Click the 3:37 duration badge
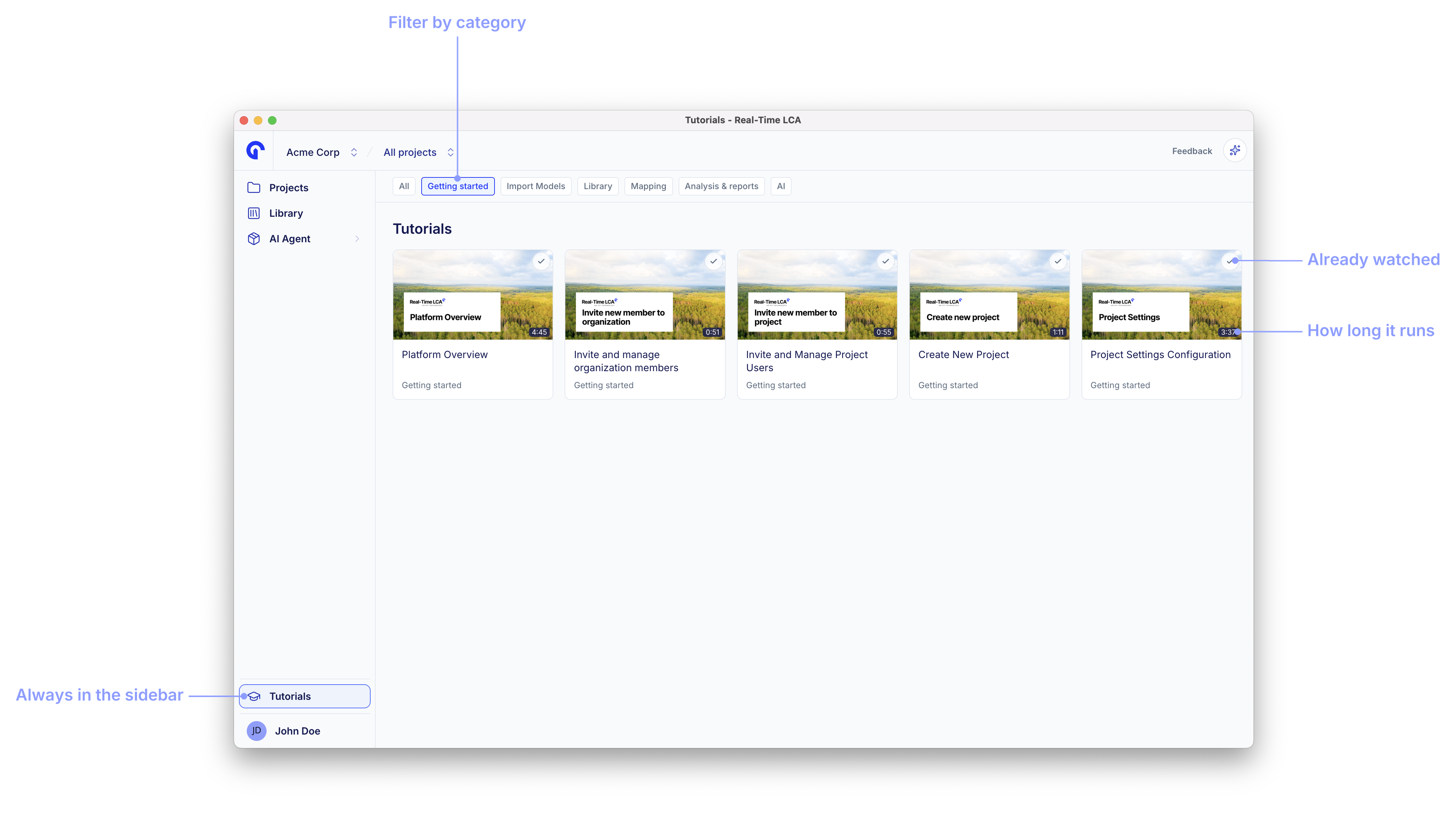This screenshot has width=1456, height=816. coord(1228,332)
